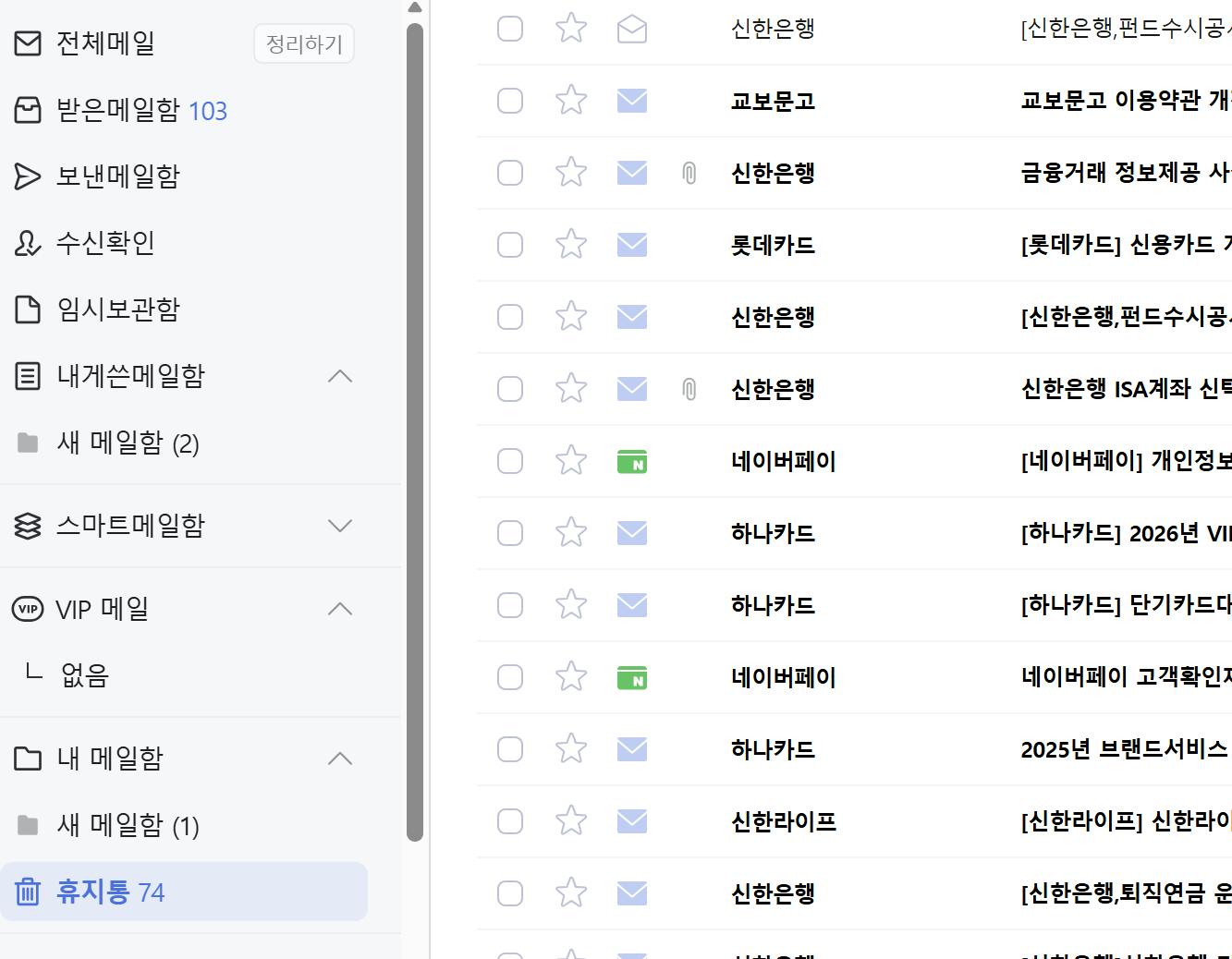
Task: Open the [하나카드] 단기카드 mail subject
Action: 1126,605
